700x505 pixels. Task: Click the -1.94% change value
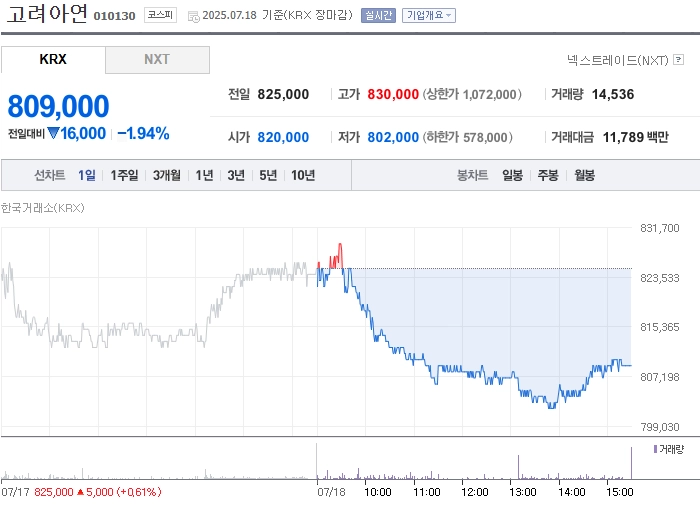[143, 133]
